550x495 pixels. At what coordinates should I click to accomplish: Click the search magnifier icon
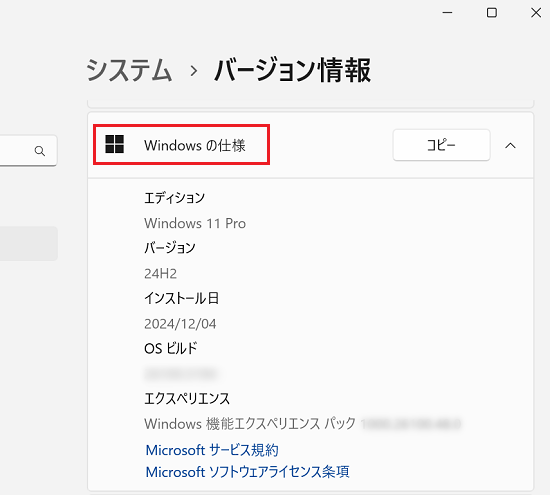[x=40, y=151]
